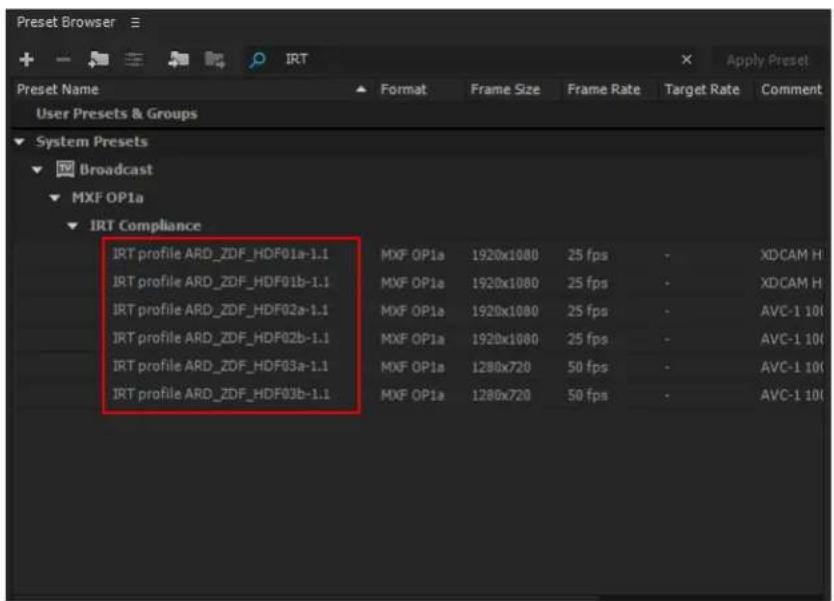This screenshot has height=601, width=834.
Task: Click the Apply Preset button
Action: 767,60
